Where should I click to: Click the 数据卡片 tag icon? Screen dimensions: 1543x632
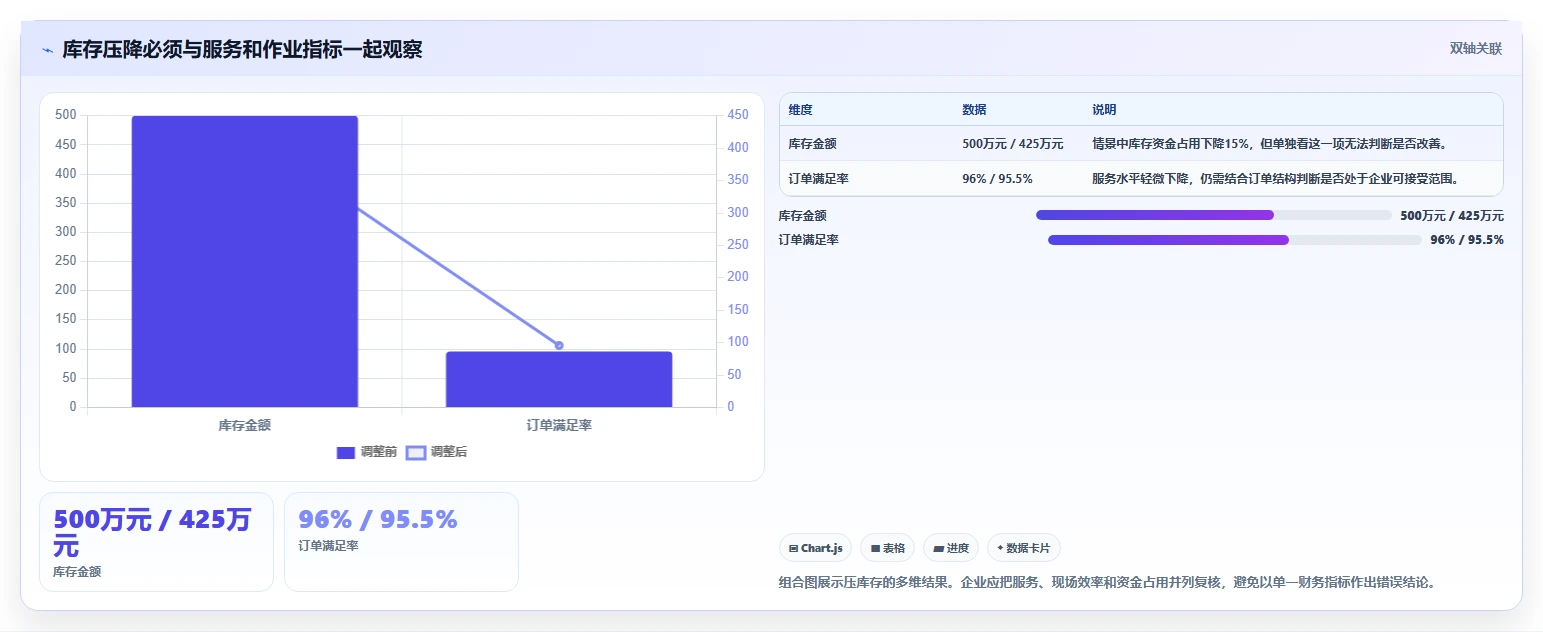coord(1000,548)
